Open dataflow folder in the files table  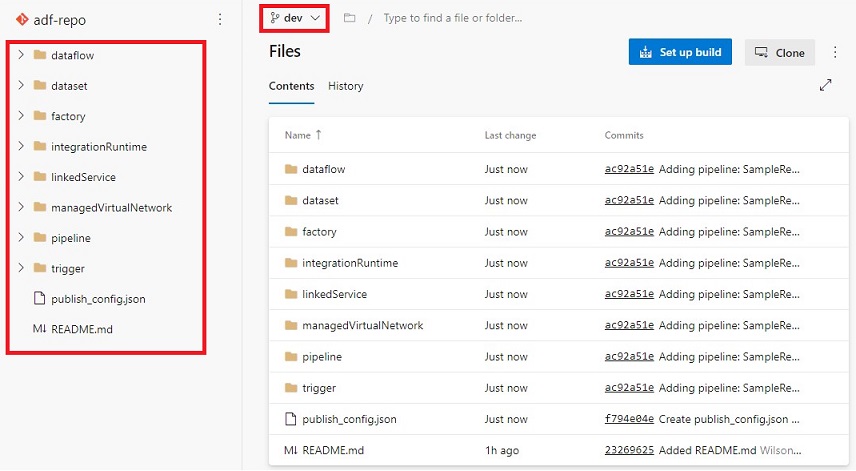point(324,169)
